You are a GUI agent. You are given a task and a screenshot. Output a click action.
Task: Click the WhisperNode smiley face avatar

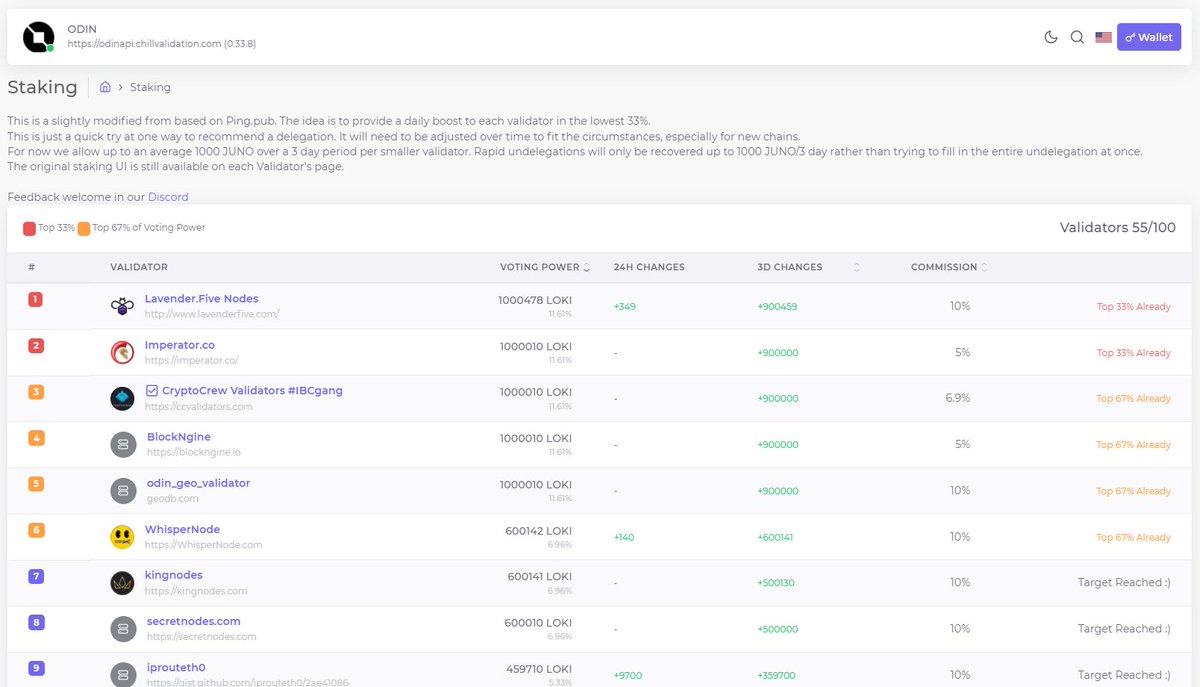point(122,536)
